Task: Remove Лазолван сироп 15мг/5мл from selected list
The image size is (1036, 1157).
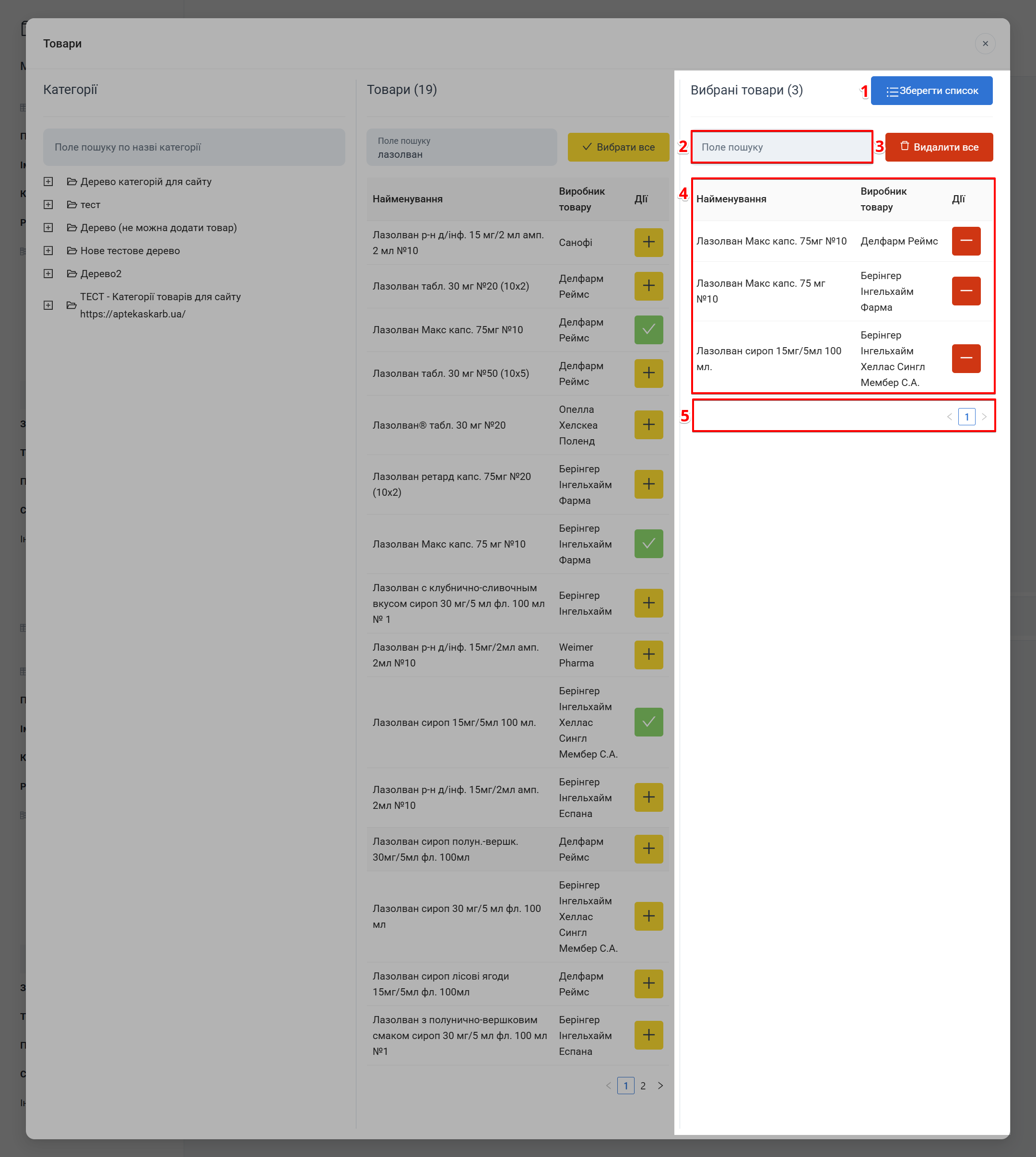Action: [x=965, y=359]
